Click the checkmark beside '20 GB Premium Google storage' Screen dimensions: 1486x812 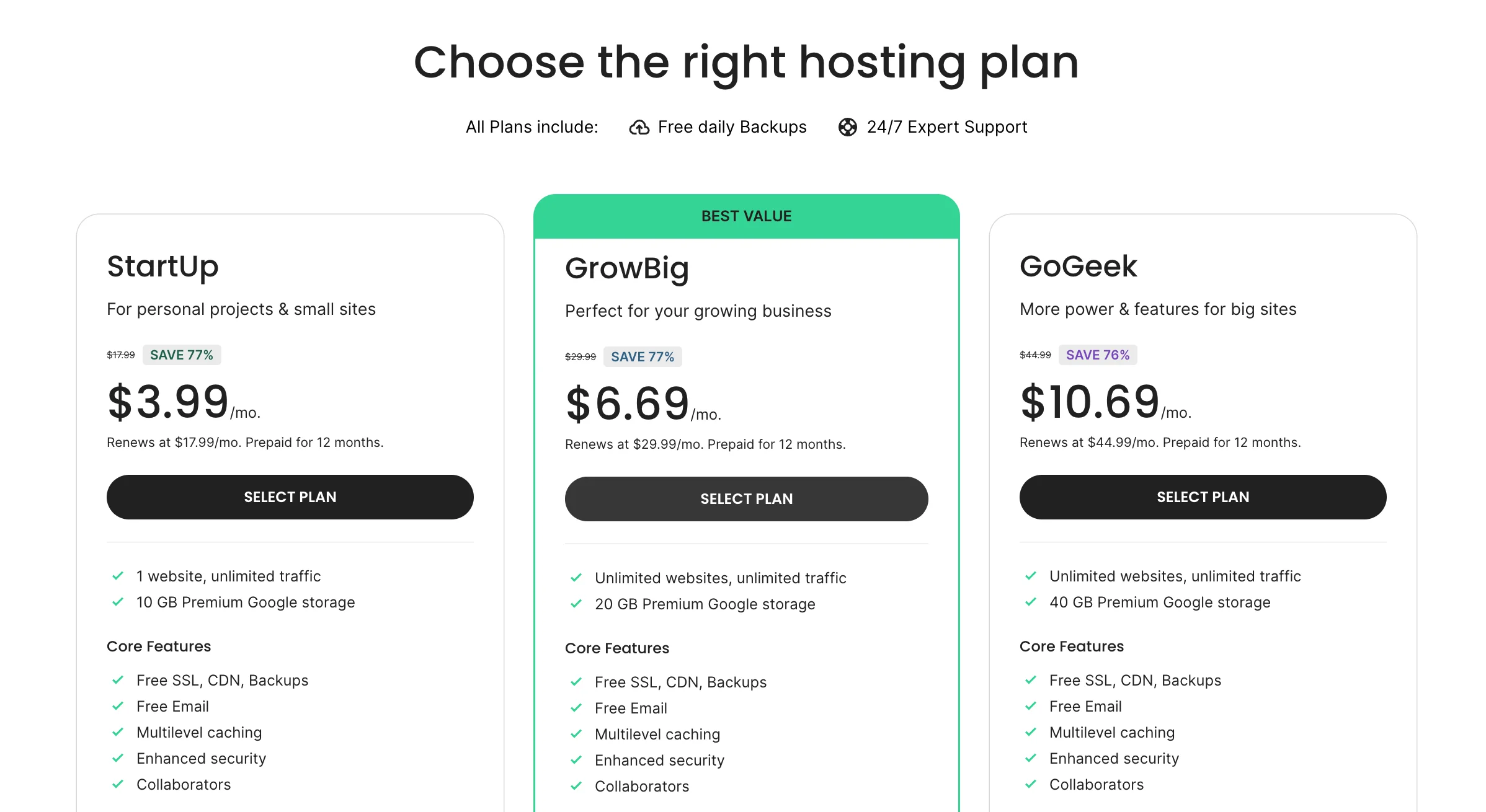click(576, 604)
